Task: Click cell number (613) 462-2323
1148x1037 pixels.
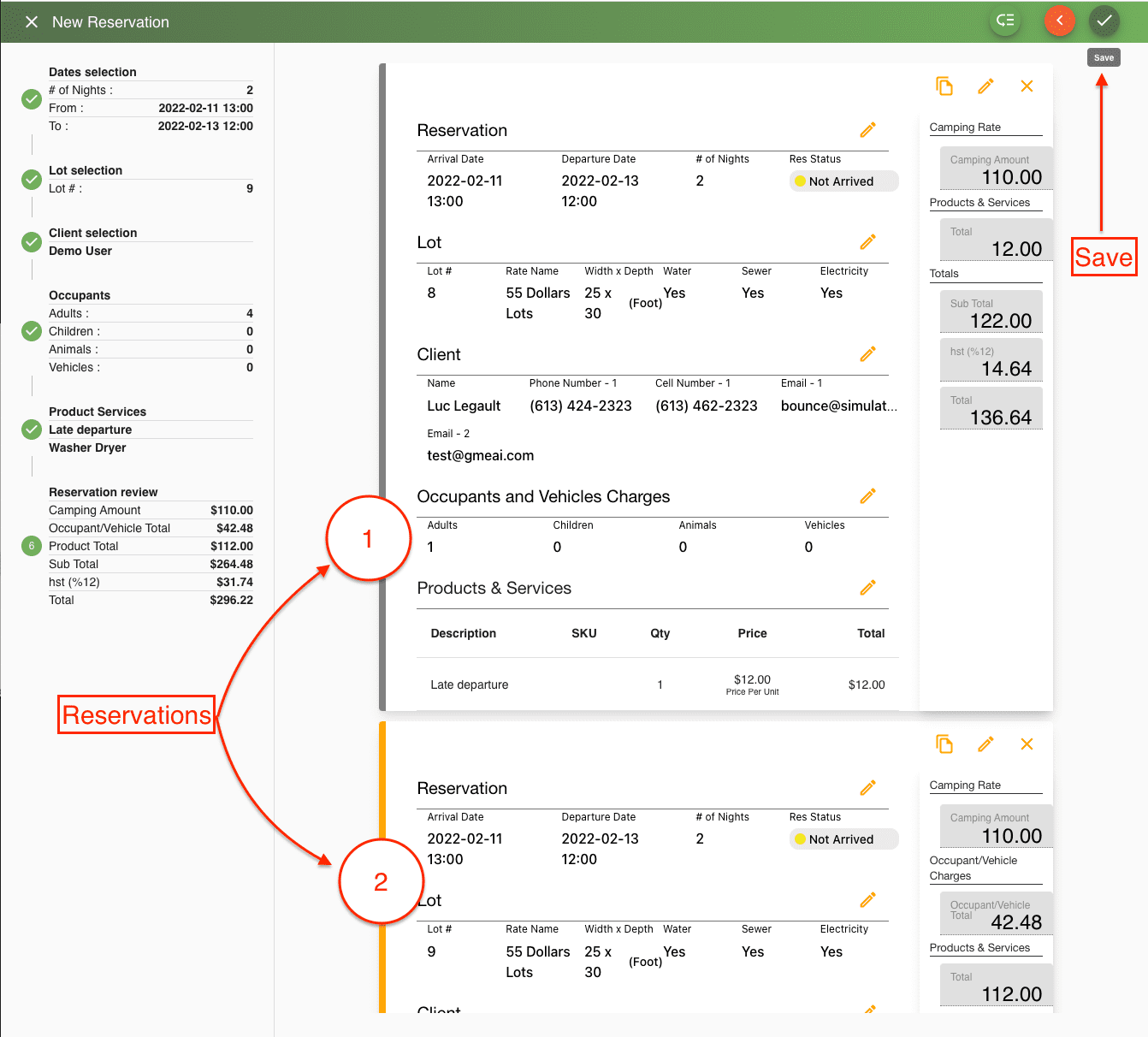Action: point(706,406)
